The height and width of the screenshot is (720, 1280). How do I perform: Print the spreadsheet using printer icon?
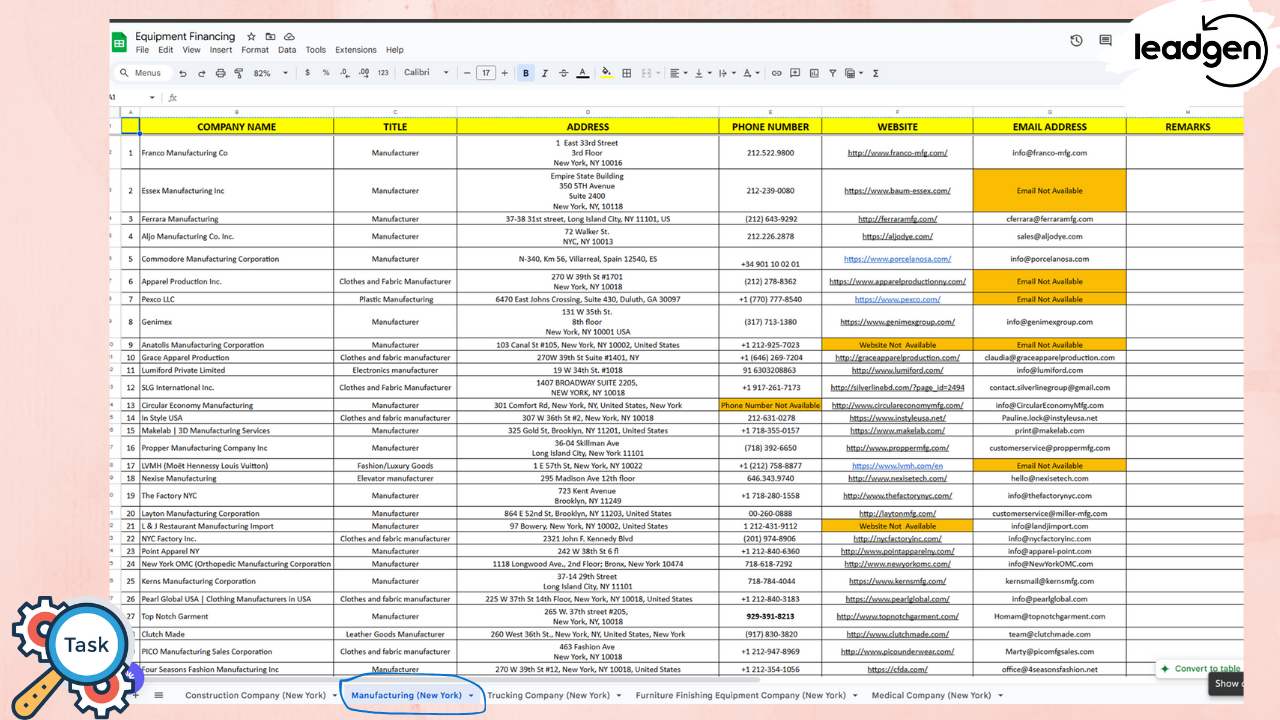pos(220,73)
